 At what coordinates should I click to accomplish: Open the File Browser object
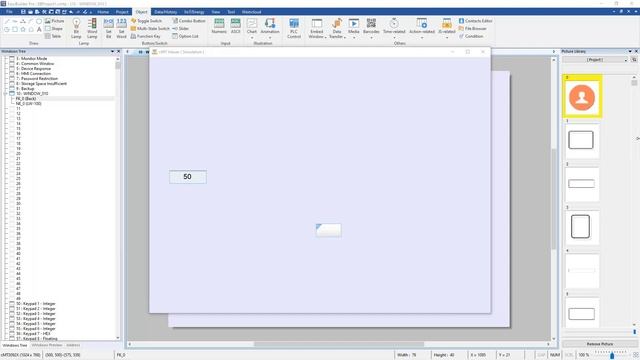tap(472, 29)
